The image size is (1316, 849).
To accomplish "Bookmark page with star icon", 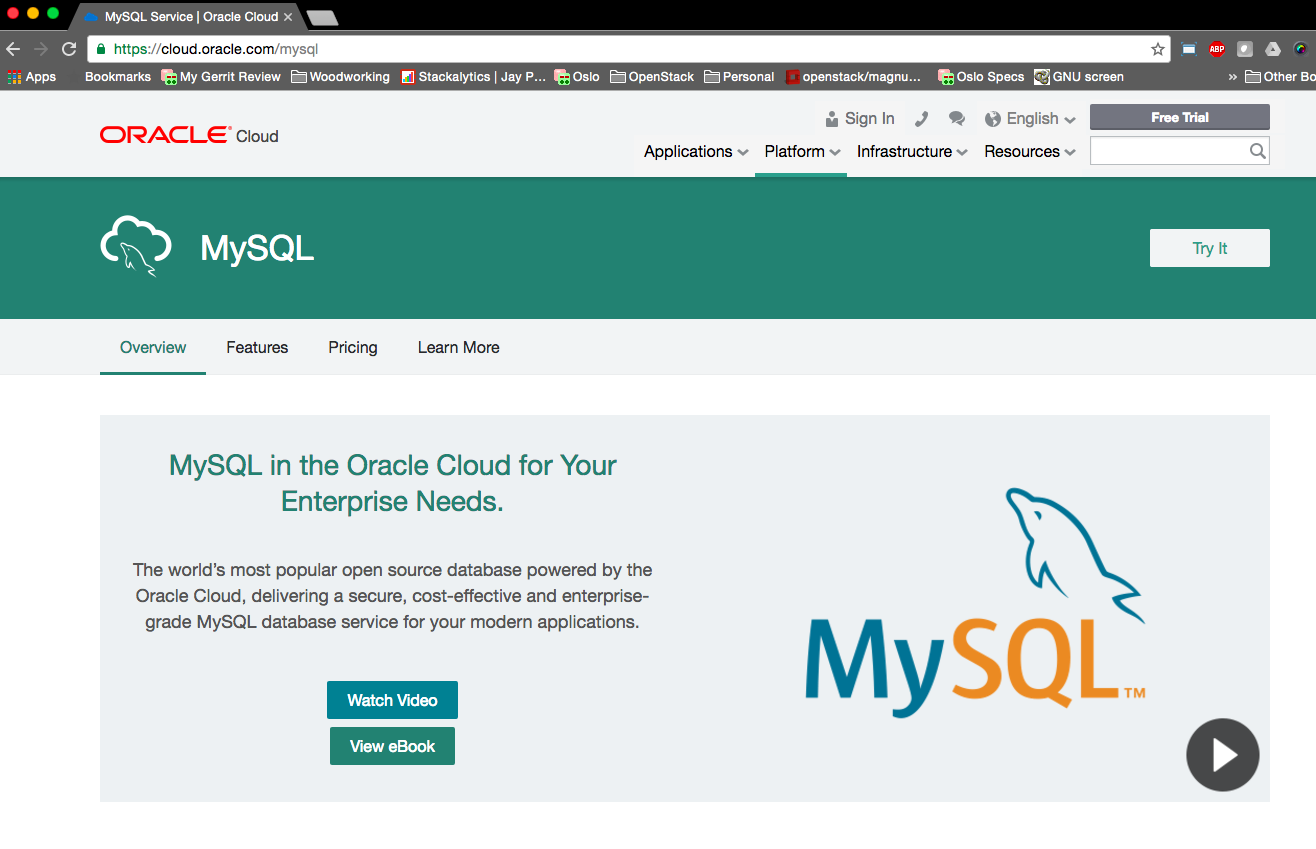I will pyautogui.click(x=1158, y=49).
